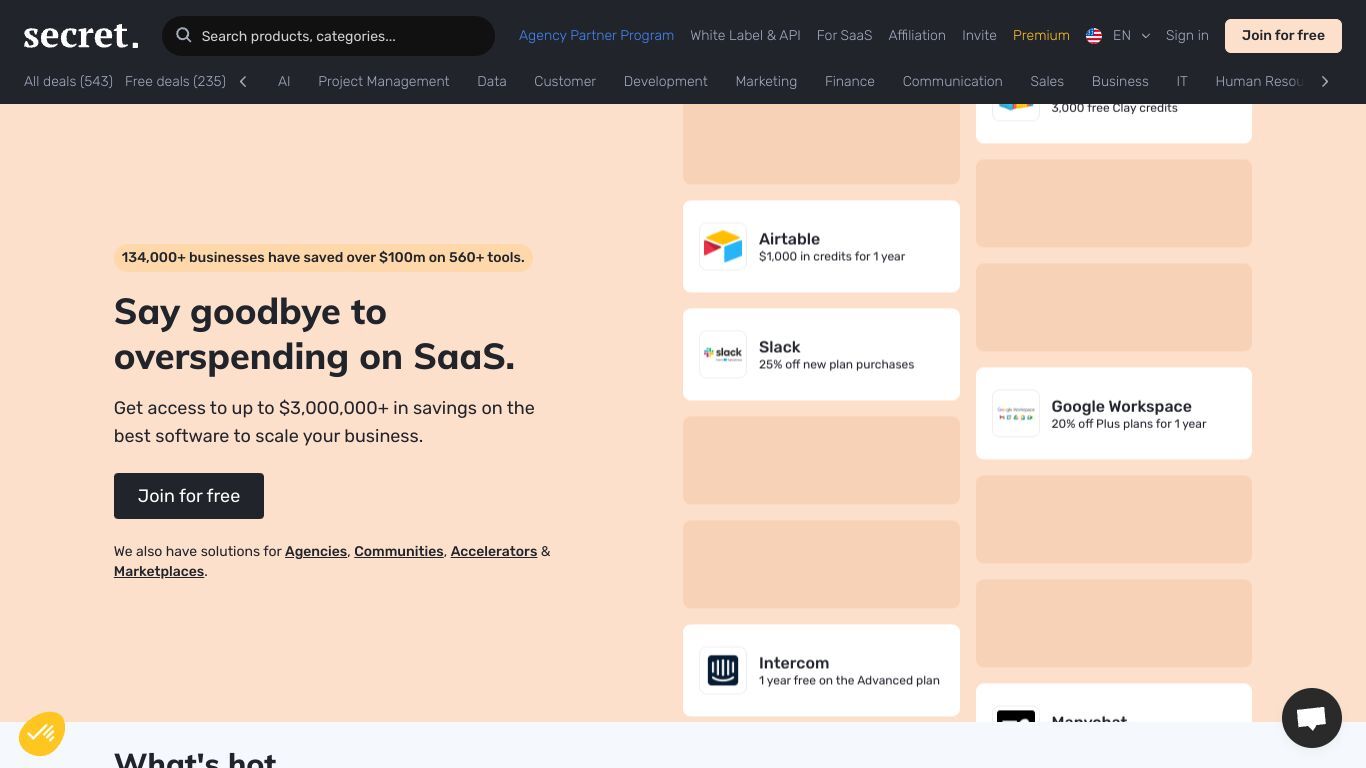The image size is (1366, 768).
Task: Open Airtable $1,000 credits deal text
Action: click(832, 257)
